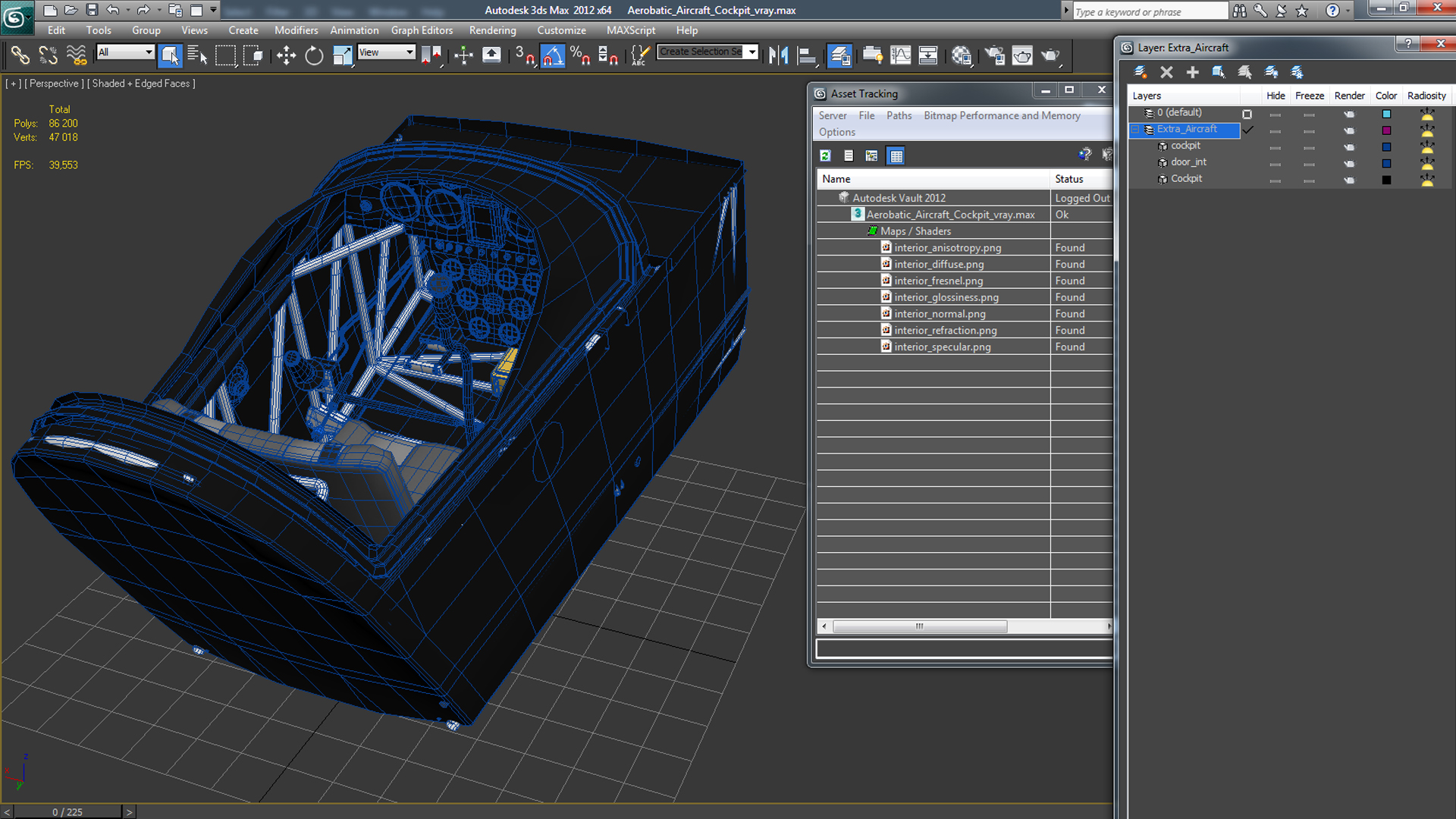
Task: Toggle Render for the 0 (default) layer
Action: tap(1348, 115)
